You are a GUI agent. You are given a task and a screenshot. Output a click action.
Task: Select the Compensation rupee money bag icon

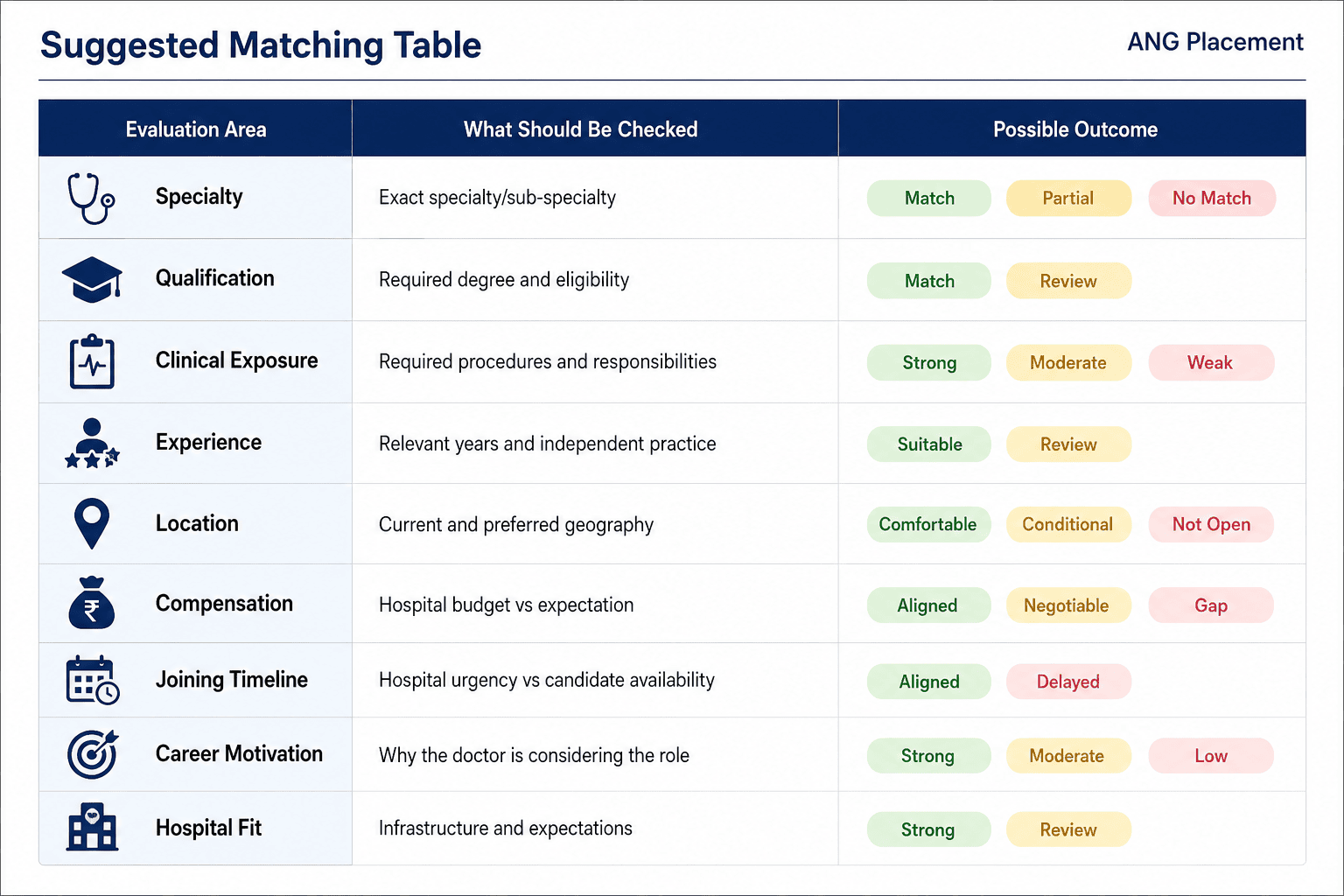(92, 603)
